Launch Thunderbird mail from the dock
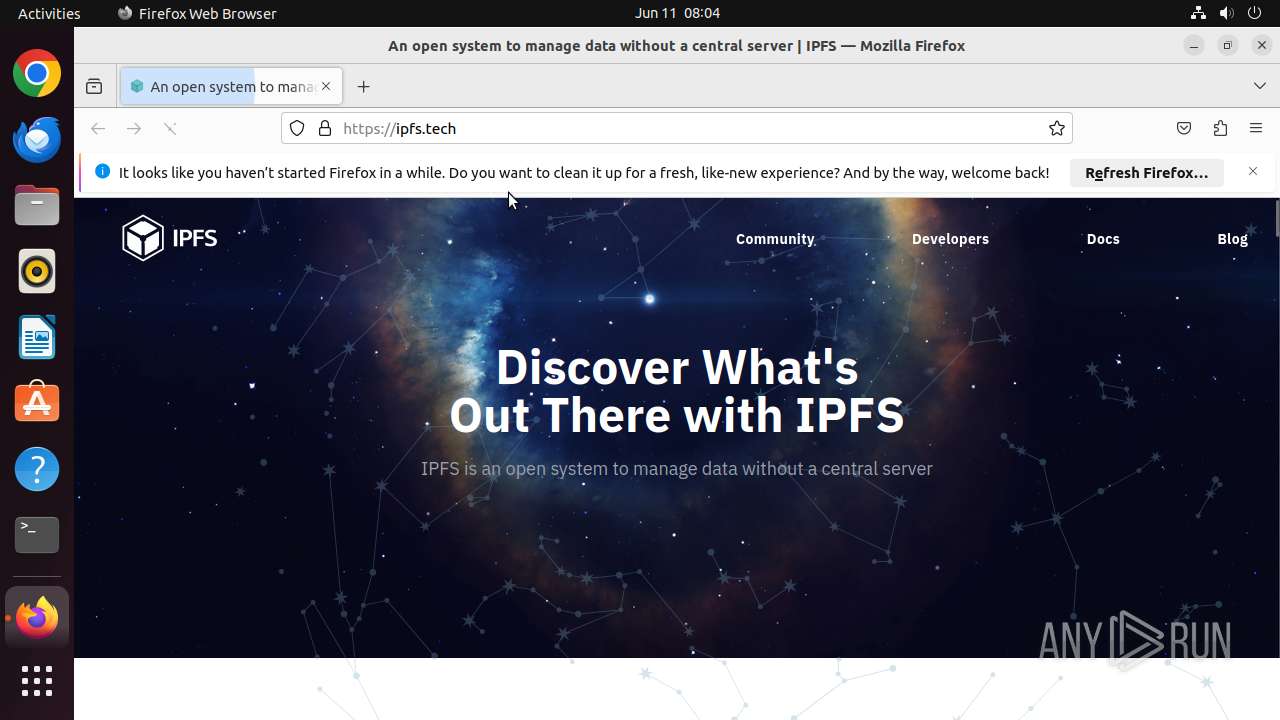1280x720 pixels. click(37, 139)
